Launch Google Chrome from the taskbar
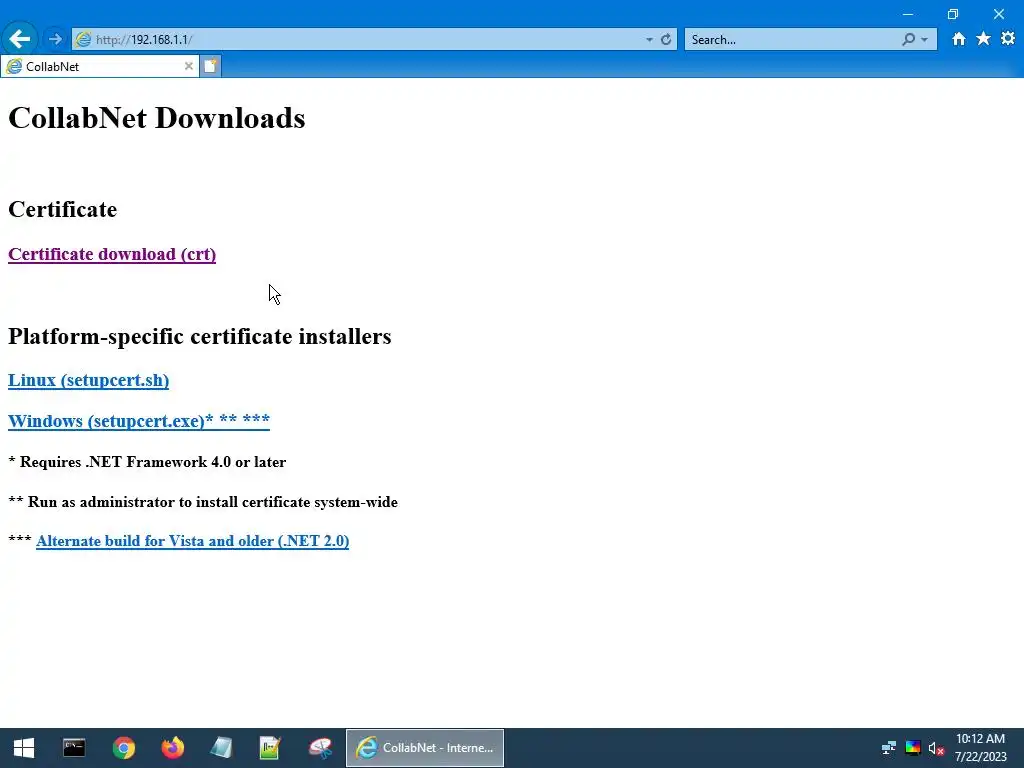This screenshot has height=768, width=1024. [123, 748]
